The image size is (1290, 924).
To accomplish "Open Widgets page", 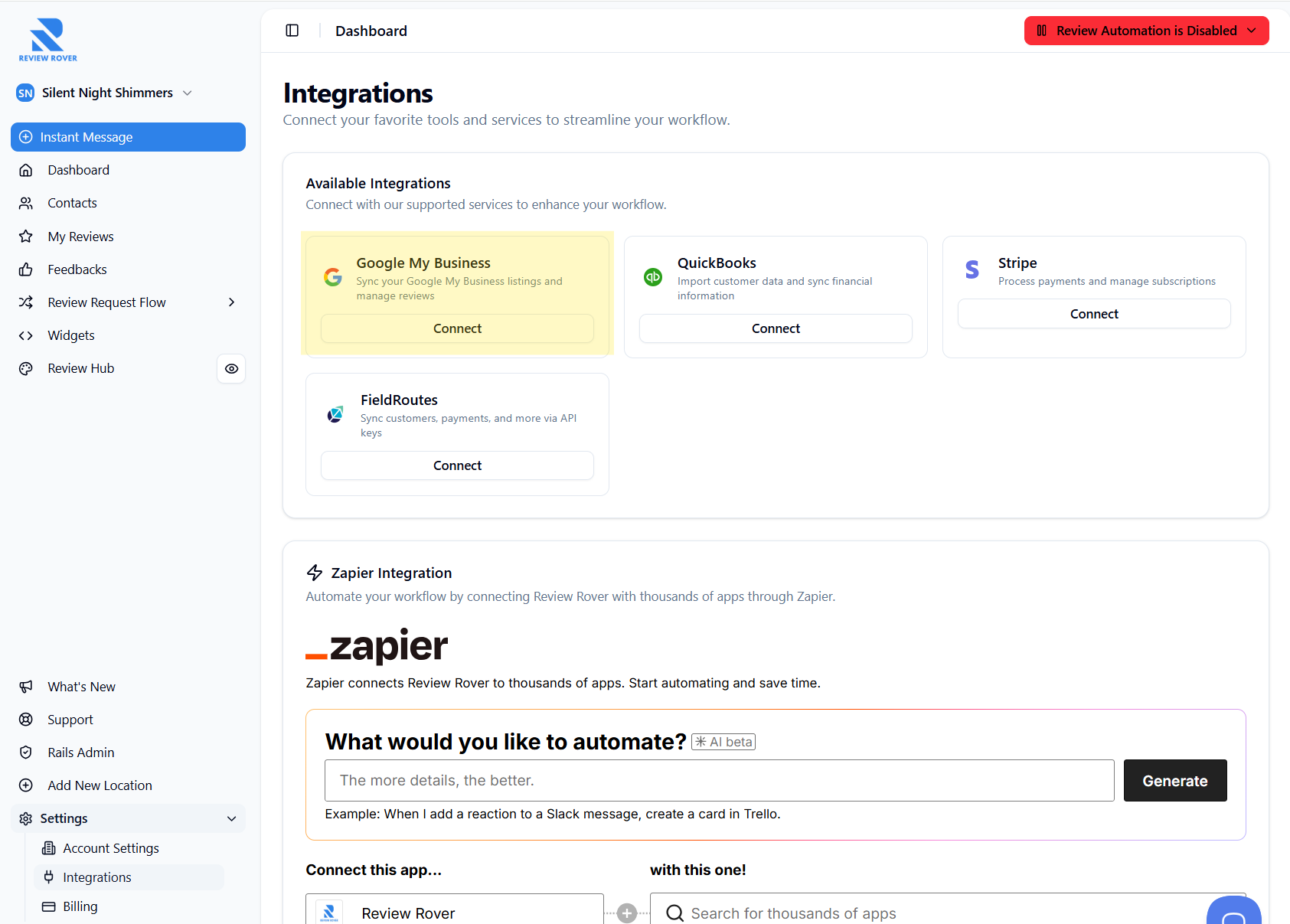I will pos(71,335).
